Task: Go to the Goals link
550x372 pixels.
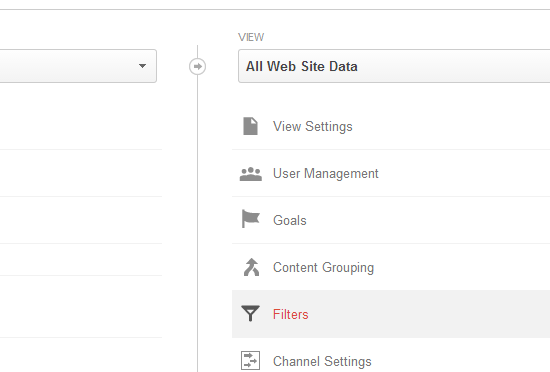Action: coord(290,221)
